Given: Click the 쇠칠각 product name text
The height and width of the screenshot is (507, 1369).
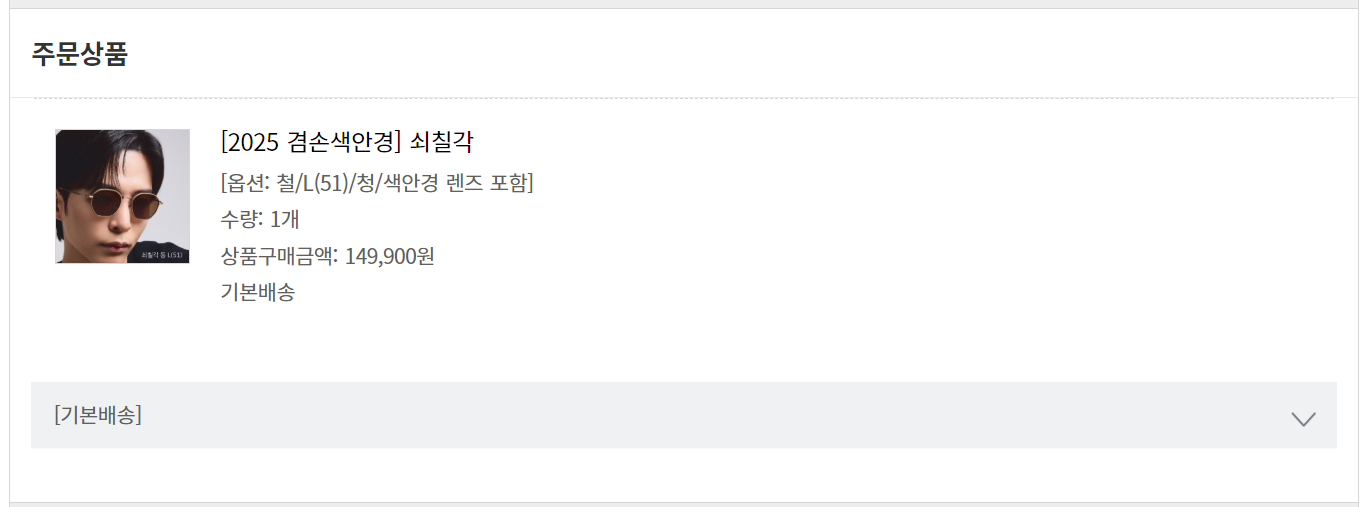Looking at the screenshot, I should [x=441, y=143].
